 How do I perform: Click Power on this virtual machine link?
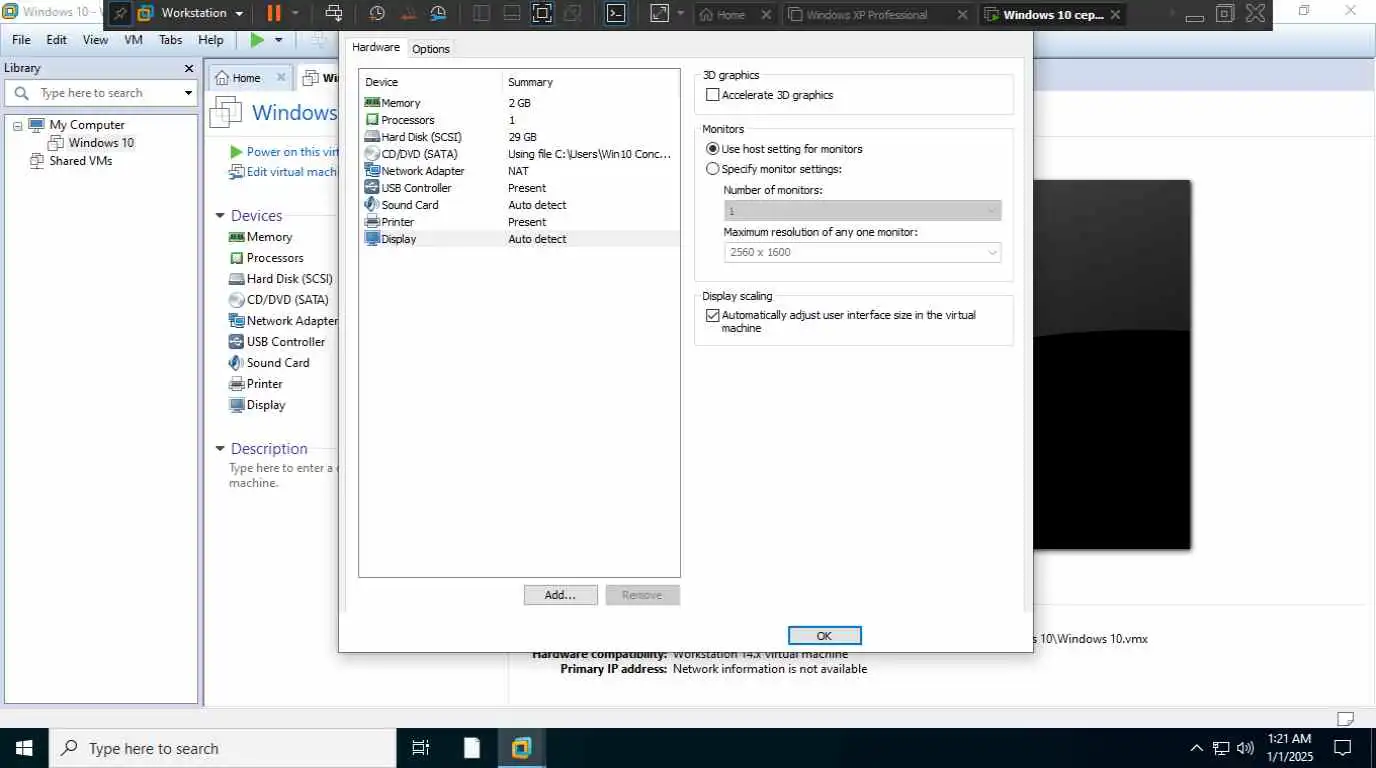[x=284, y=152]
